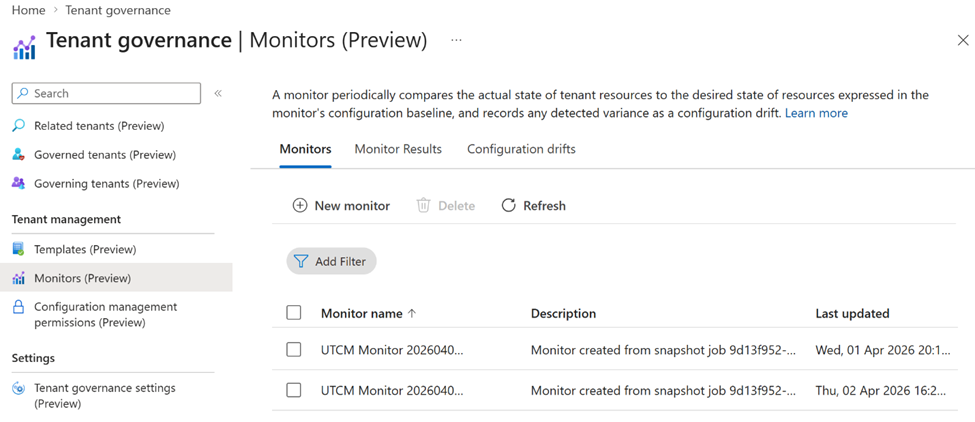Check the second UTCM Monitor row
The width and height of the screenshot is (975, 422).
click(294, 390)
